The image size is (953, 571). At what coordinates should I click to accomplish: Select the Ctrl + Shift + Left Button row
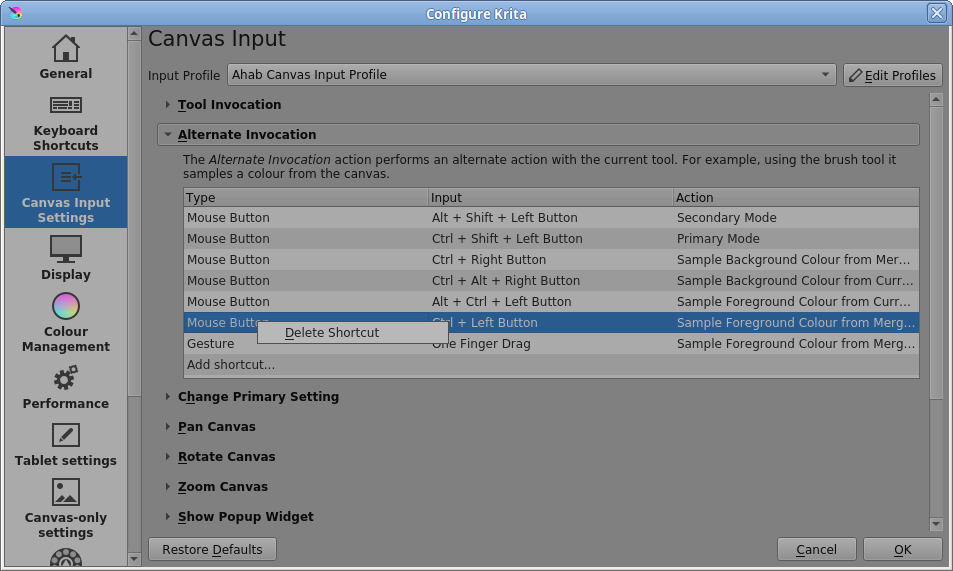551,238
